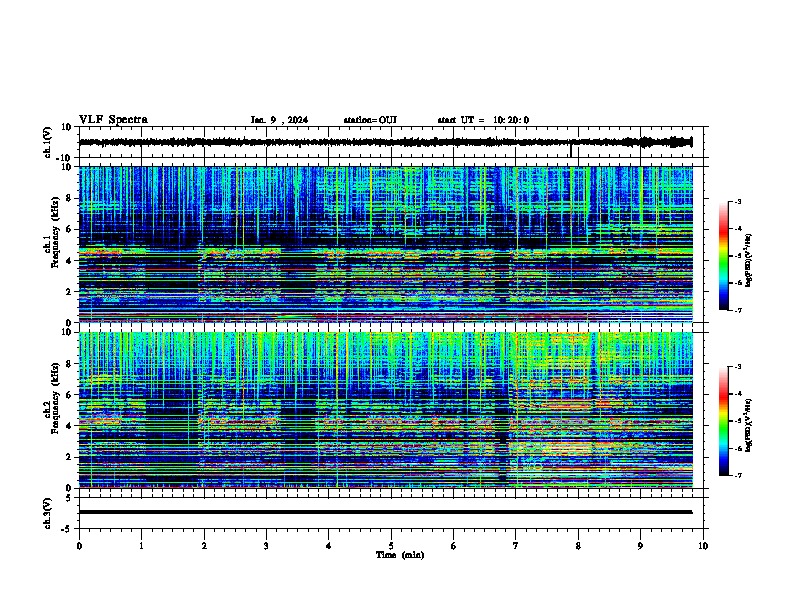Click time axis tick label "8" below ch.3
Image resolution: width=792 pixels, height=612 pixels.
point(578,546)
